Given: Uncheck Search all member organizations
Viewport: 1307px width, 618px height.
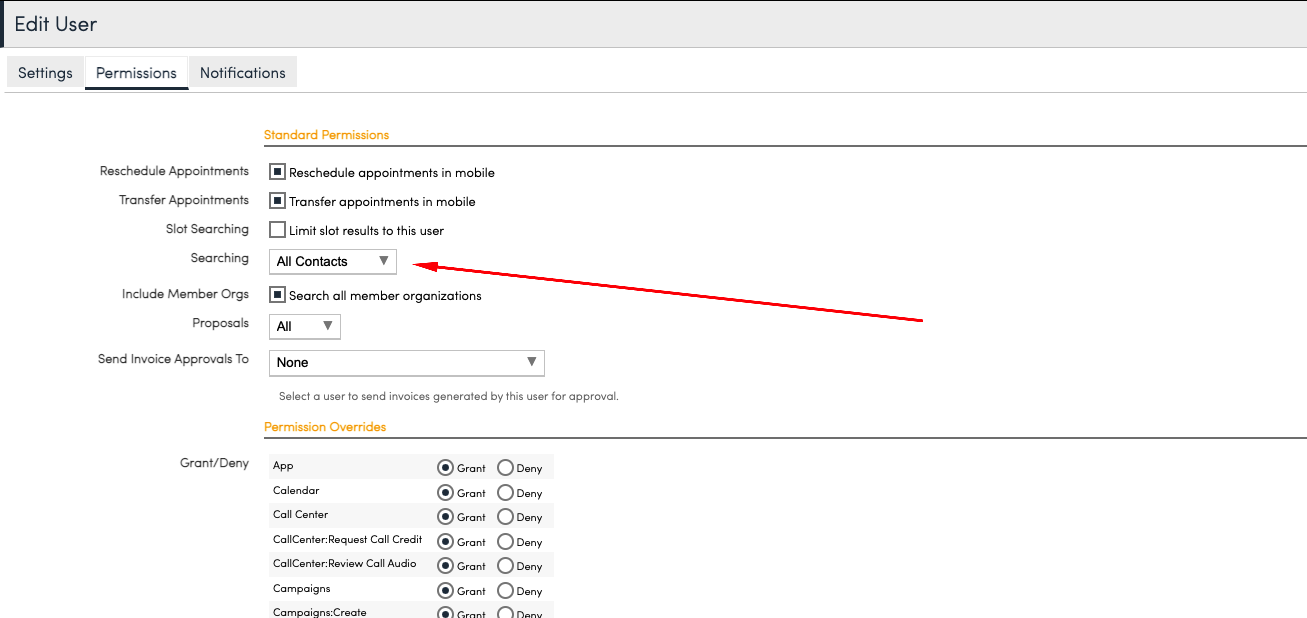Looking at the screenshot, I should click(x=278, y=295).
